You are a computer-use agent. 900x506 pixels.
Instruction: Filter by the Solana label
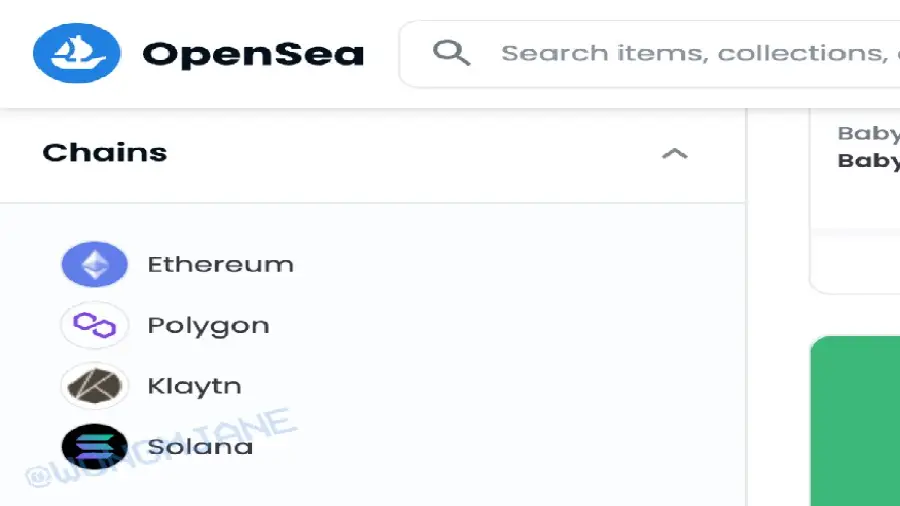(x=200, y=446)
